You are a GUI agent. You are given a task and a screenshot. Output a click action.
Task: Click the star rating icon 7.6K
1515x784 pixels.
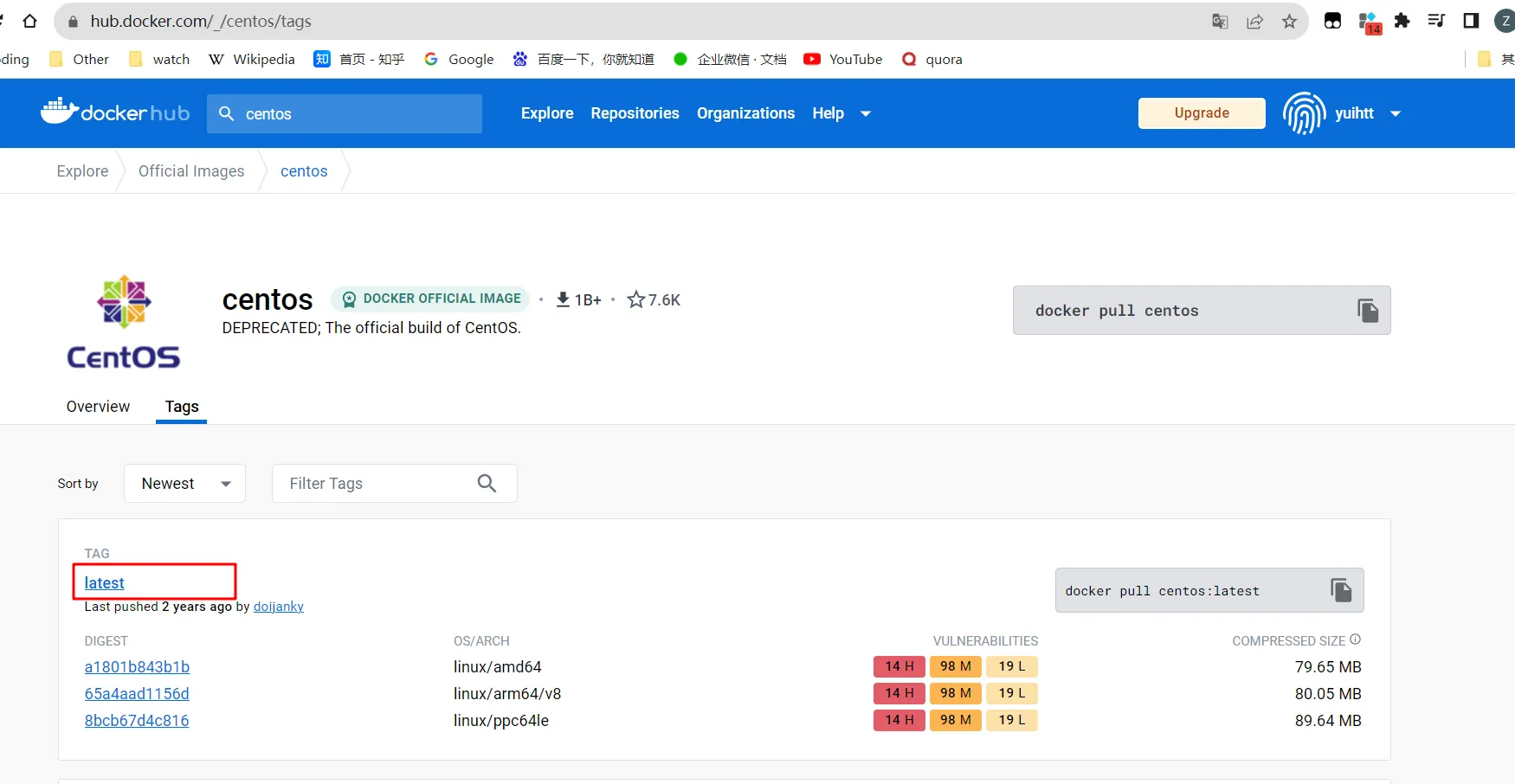[636, 299]
